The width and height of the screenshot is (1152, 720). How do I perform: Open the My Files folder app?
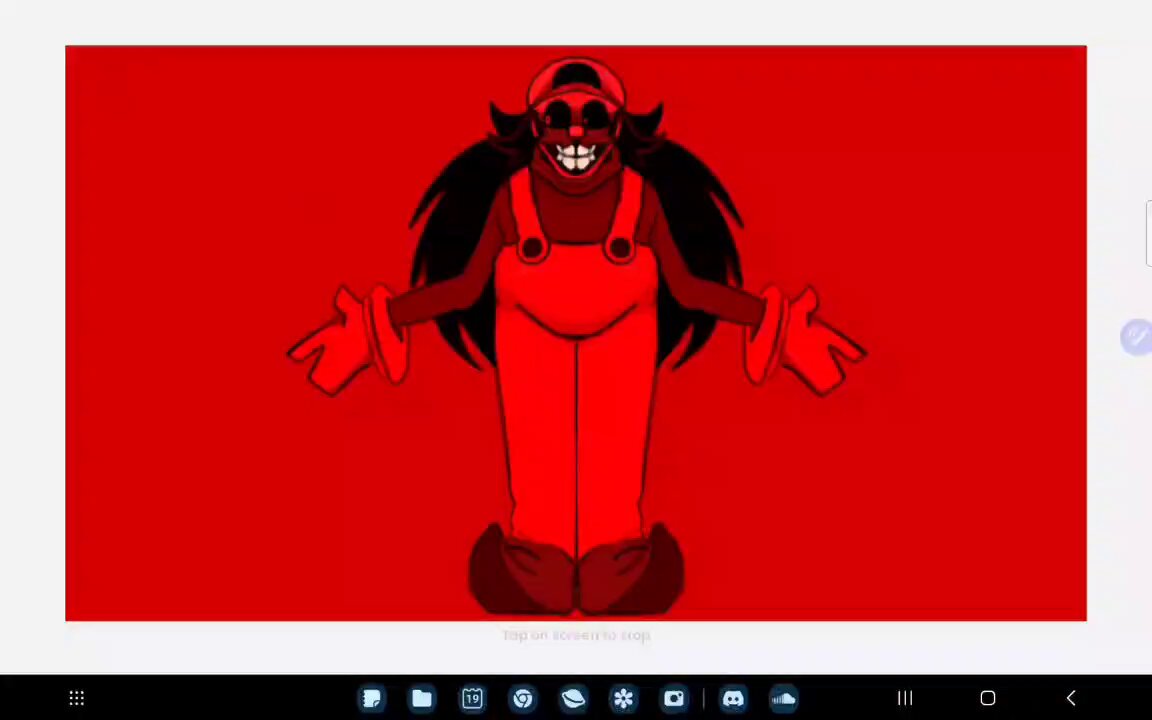click(x=422, y=698)
